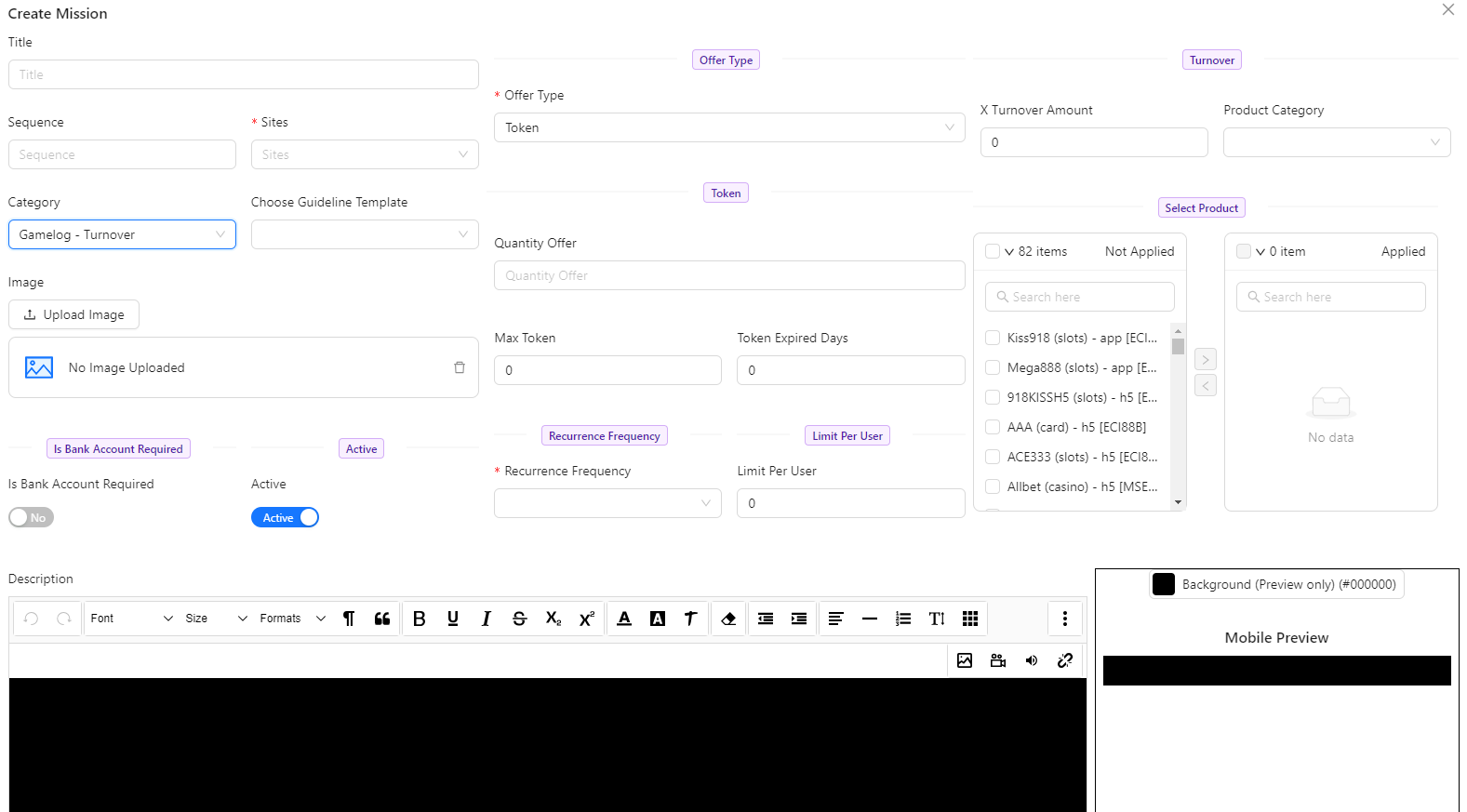Toggle underline formatting
The width and height of the screenshot is (1467, 812).
pyautogui.click(x=453, y=619)
